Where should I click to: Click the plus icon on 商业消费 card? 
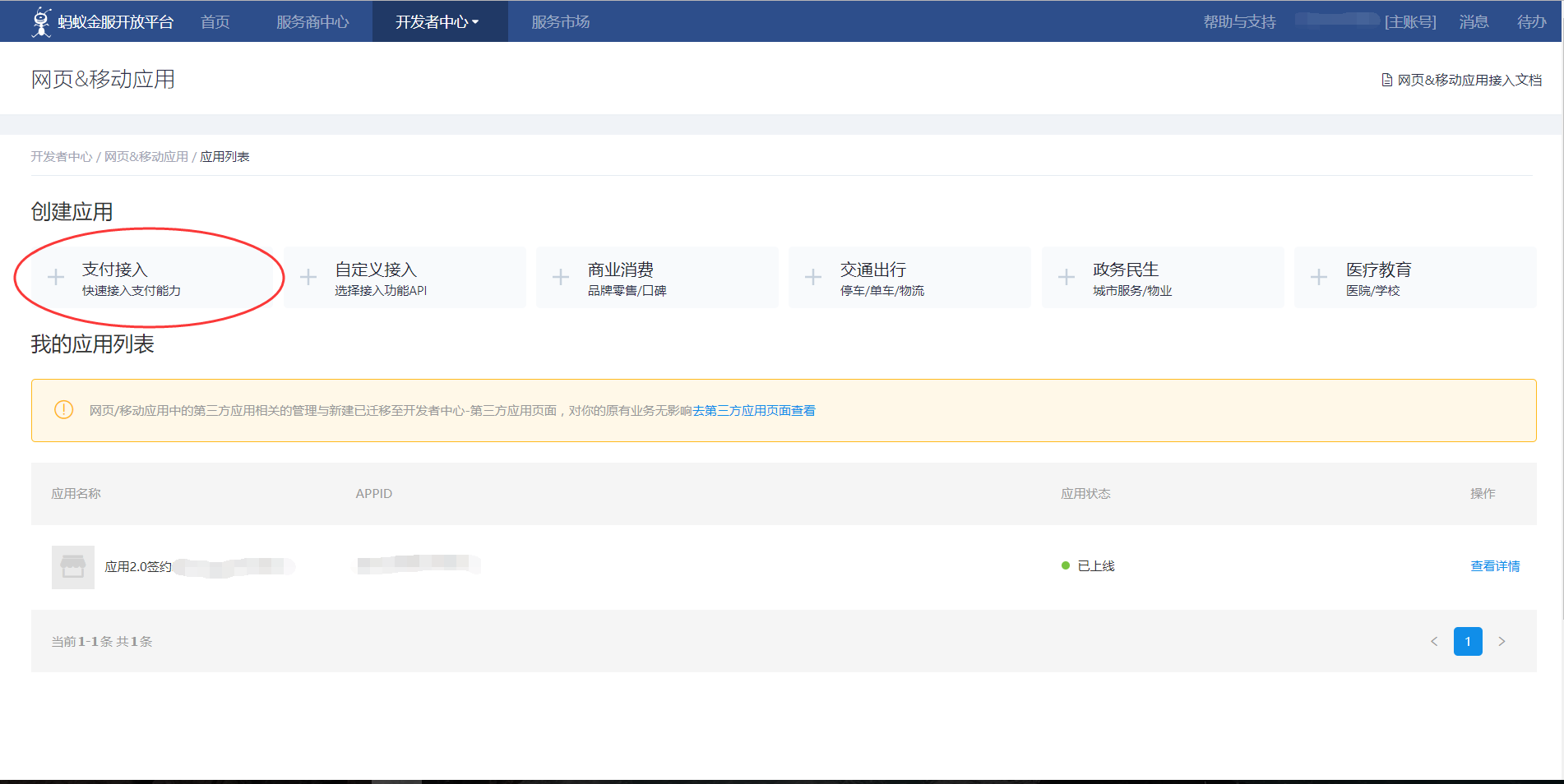click(x=561, y=278)
